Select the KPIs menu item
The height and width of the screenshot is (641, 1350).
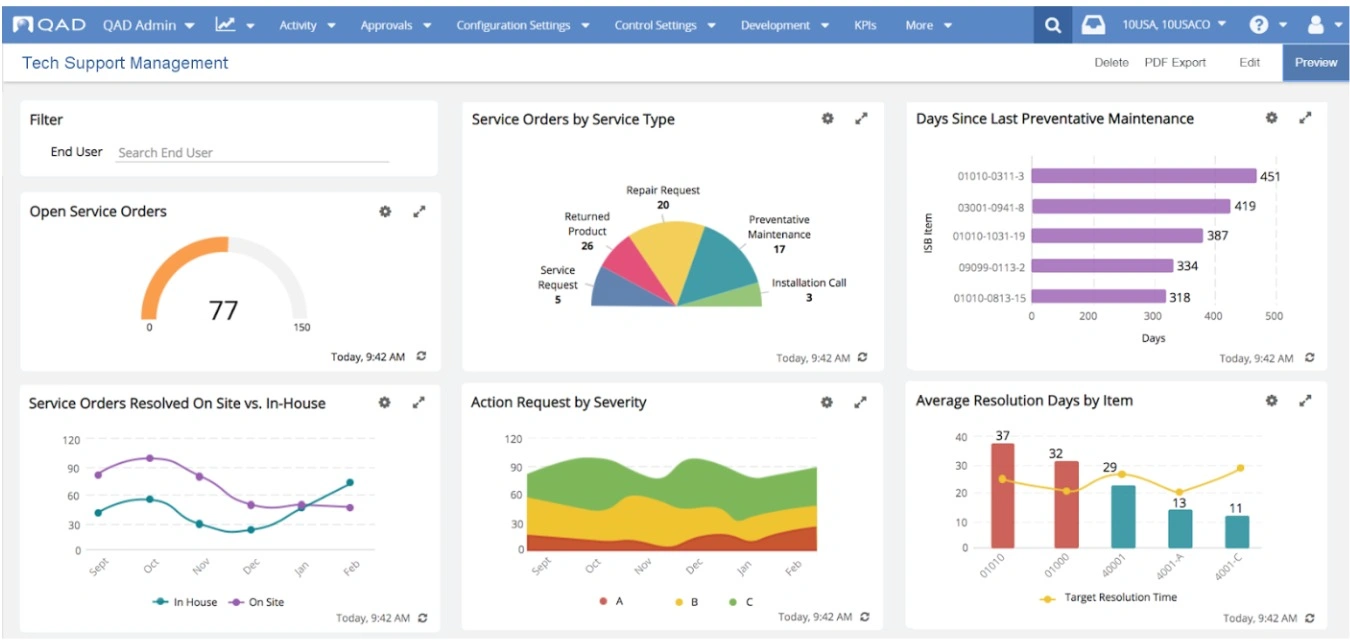coord(865,26)
